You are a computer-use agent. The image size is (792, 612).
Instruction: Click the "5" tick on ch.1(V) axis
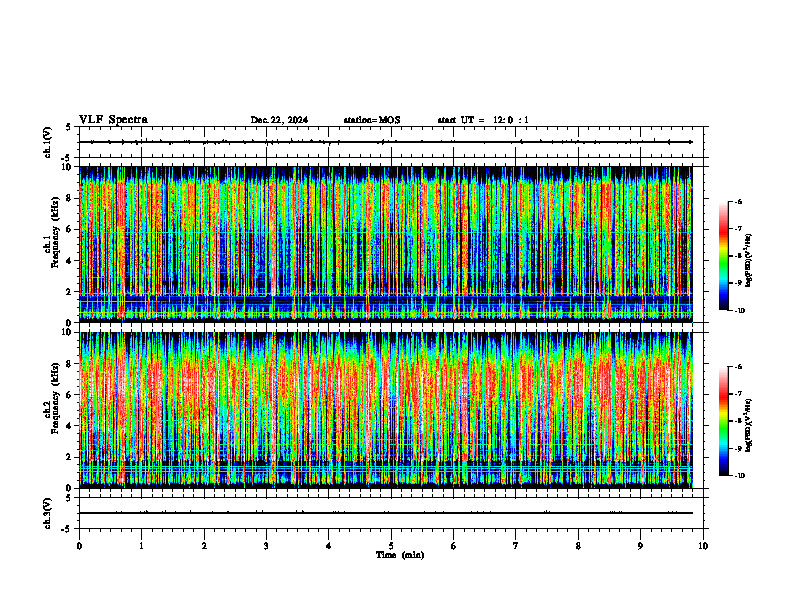(x=69, y=127)
